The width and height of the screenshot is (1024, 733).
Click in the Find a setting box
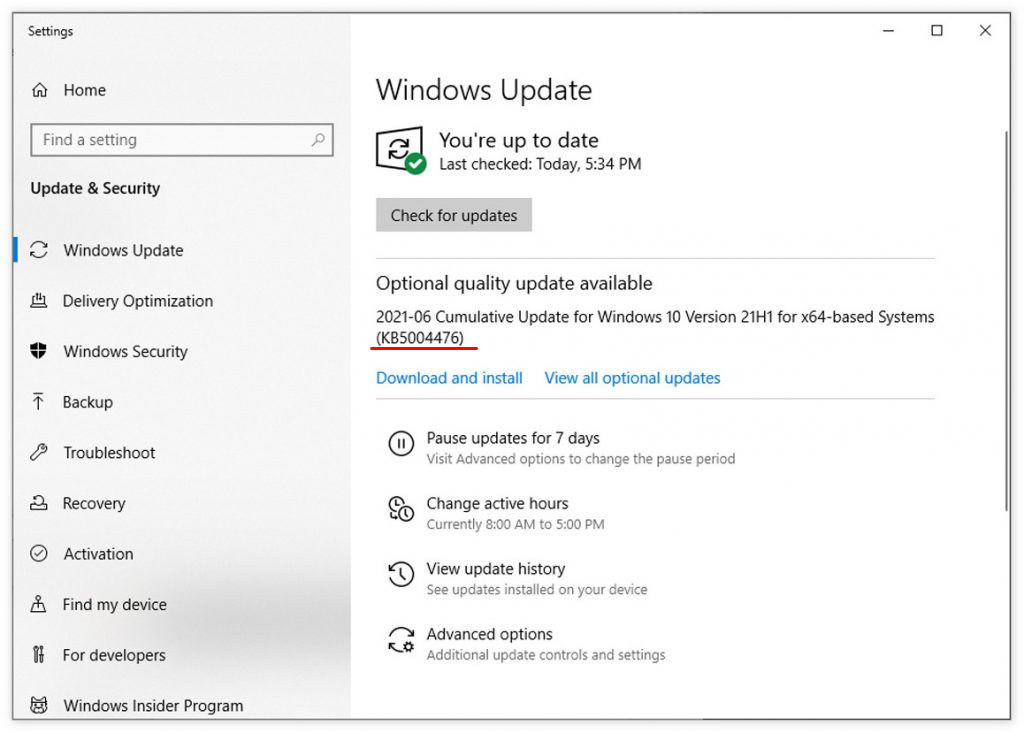coord(170,140)
